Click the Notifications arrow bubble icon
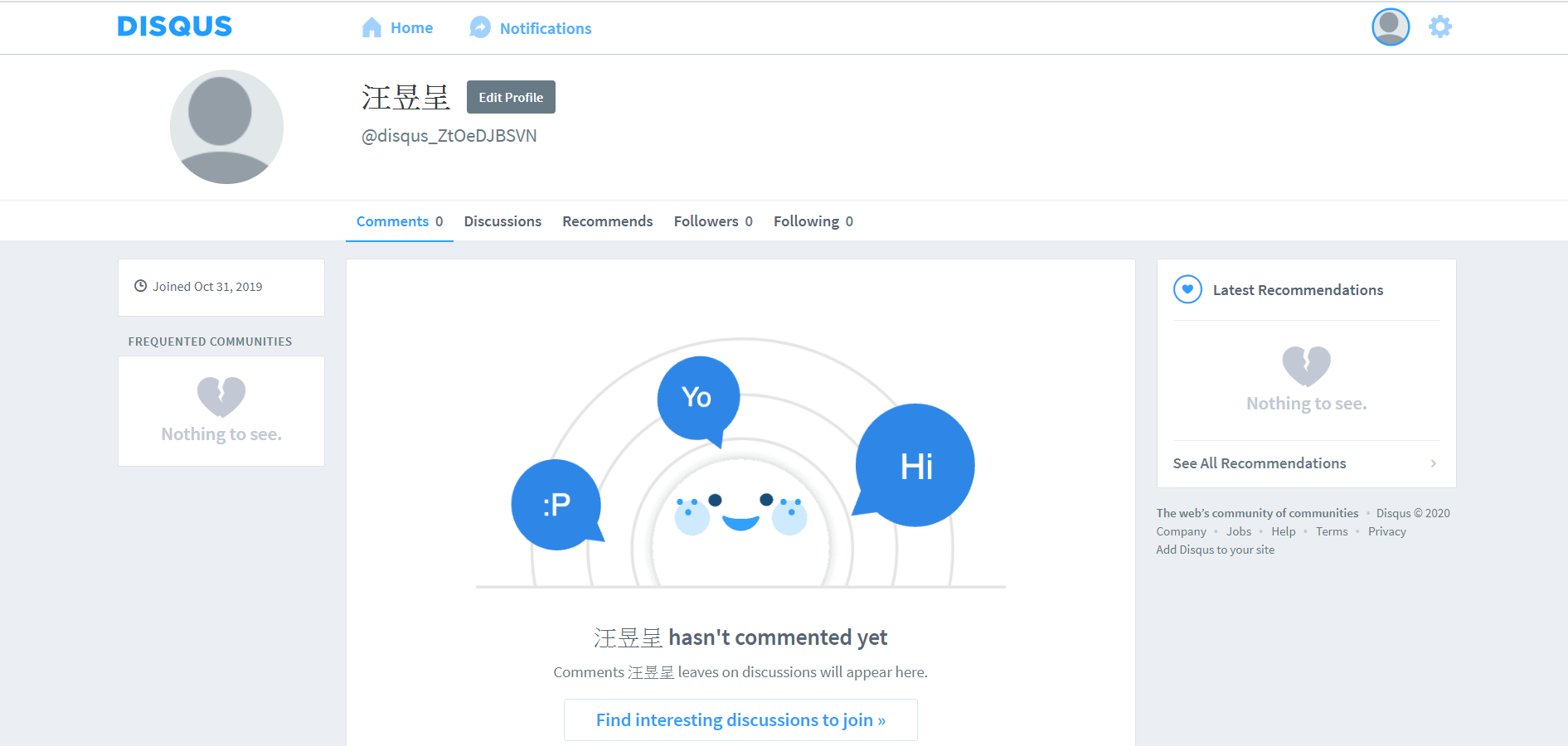The height and width of the screenshot is (746, 1568). click(480, 27)
